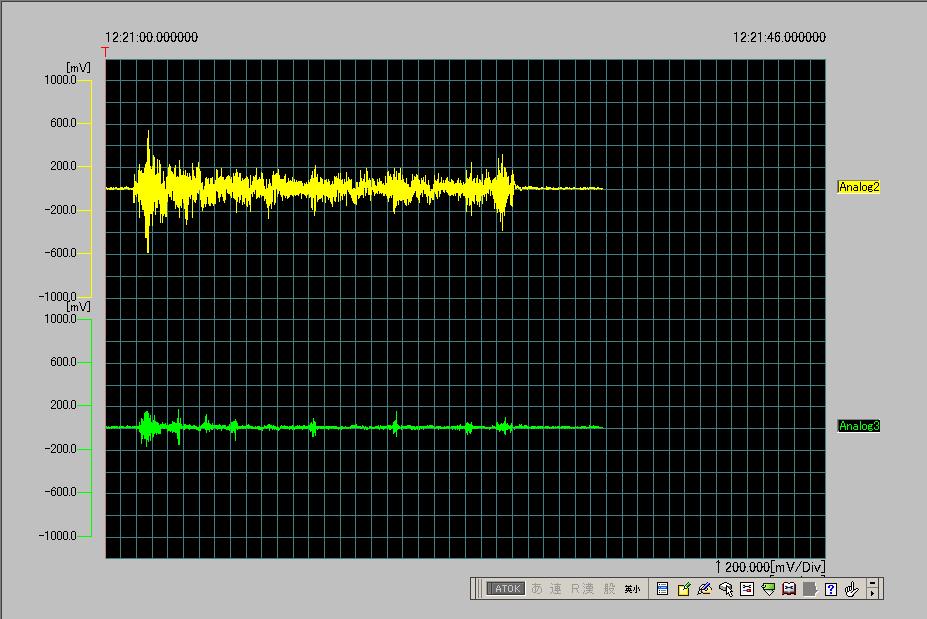Click the ATOK word registration notepad icon
The height and width of the screenshot is (619, 927).
click(684, 589)
